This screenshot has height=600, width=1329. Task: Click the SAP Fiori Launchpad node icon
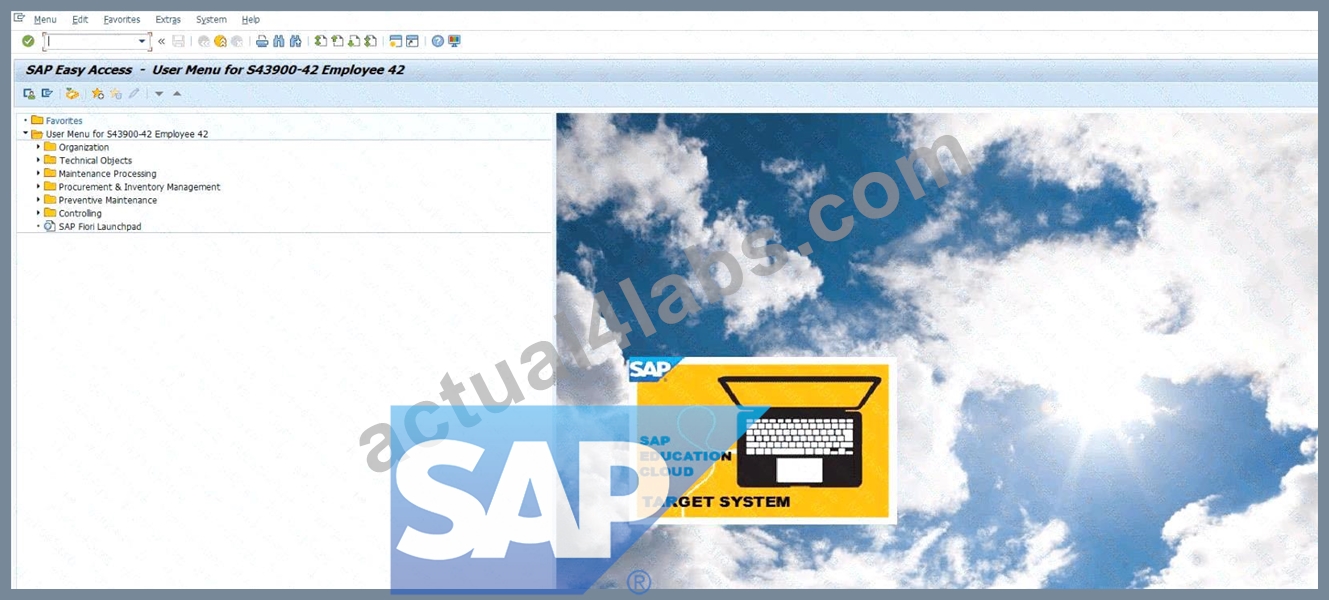51,227
